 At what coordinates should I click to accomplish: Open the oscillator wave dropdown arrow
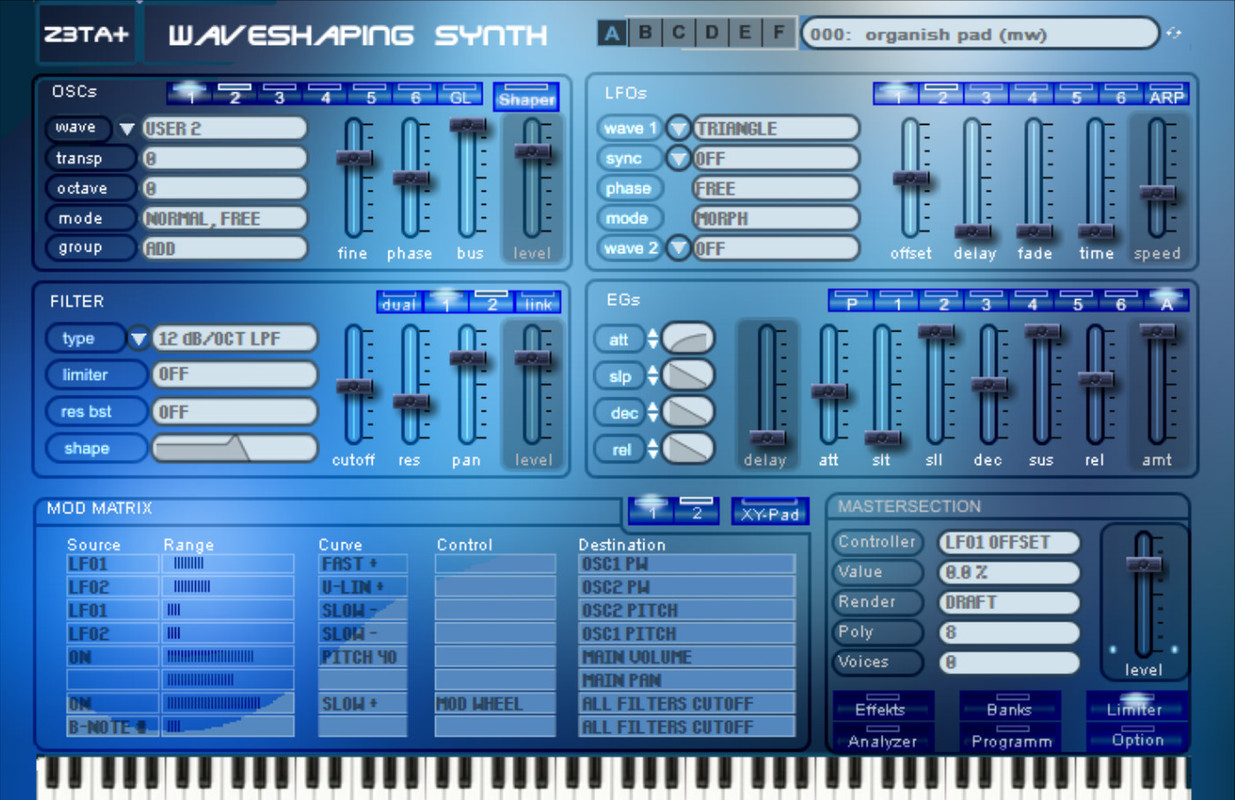point(127,128)
